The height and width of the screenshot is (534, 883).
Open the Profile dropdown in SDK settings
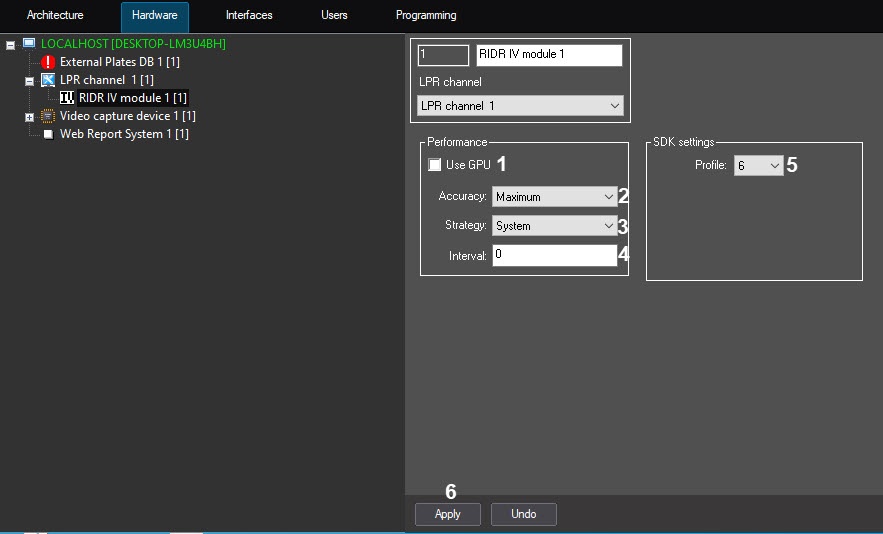pyautogui.click(x=758, y=166)
